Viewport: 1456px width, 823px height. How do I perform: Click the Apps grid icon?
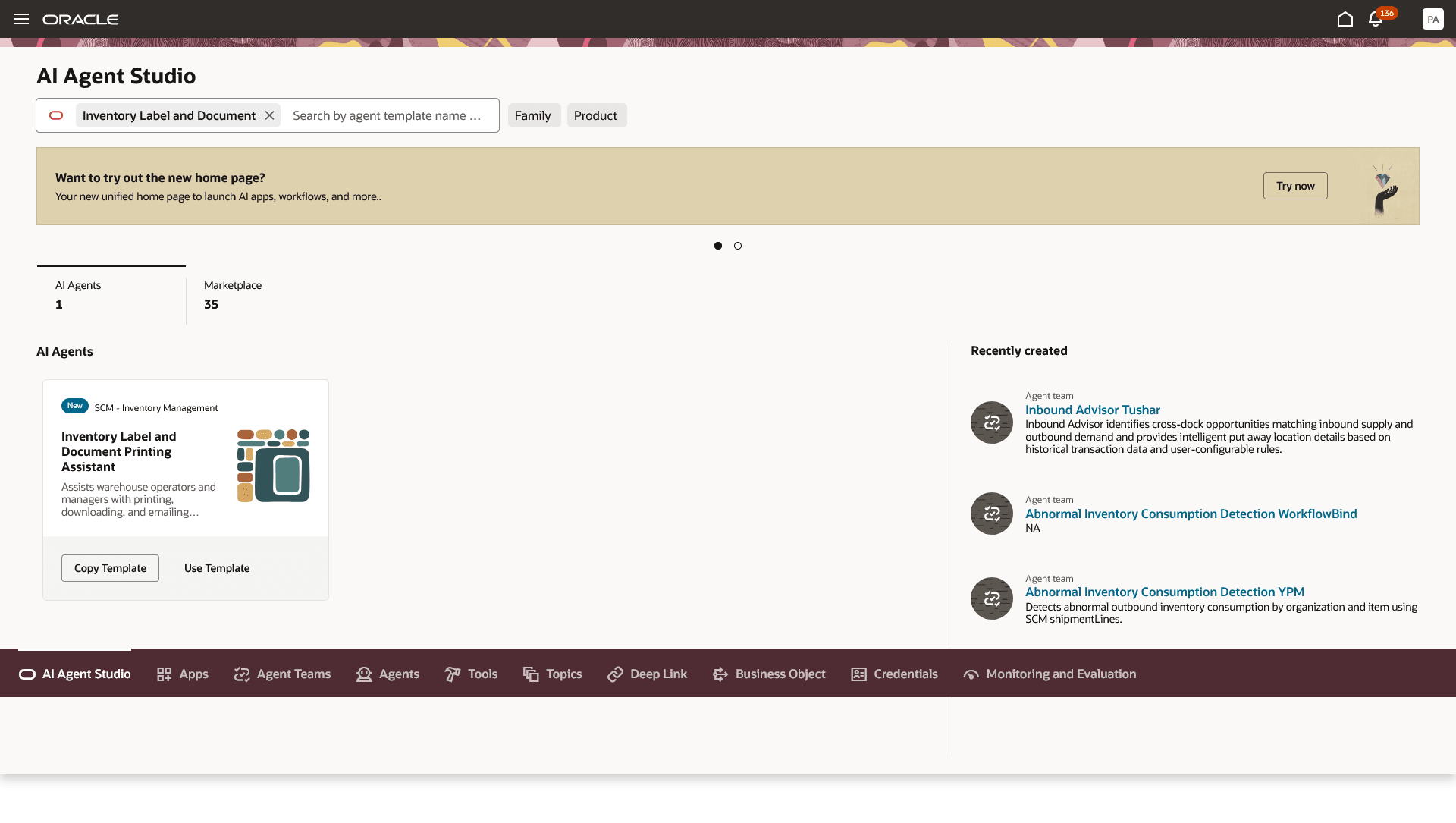tap(164, 674)
